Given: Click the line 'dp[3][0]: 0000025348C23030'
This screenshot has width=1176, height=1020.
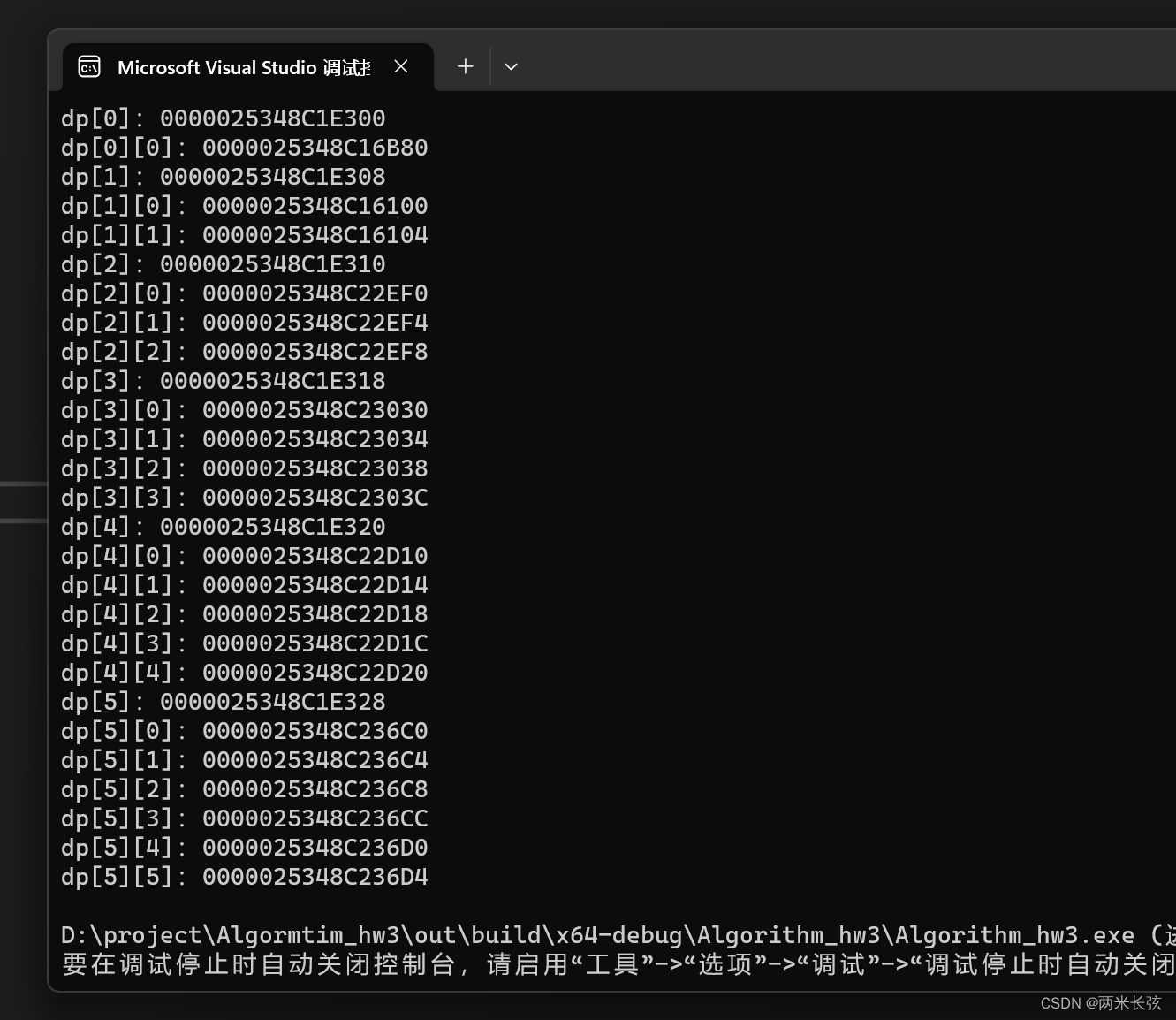Looking at the screenshot, I should pos(245,410).
